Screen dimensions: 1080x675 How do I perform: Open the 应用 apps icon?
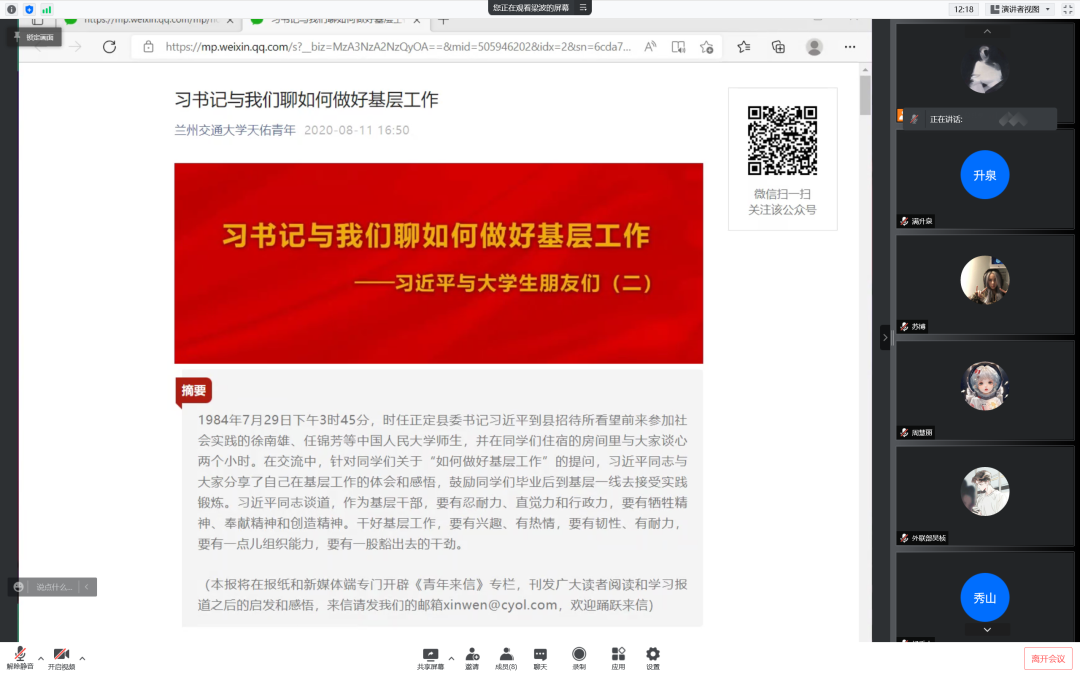619,658
